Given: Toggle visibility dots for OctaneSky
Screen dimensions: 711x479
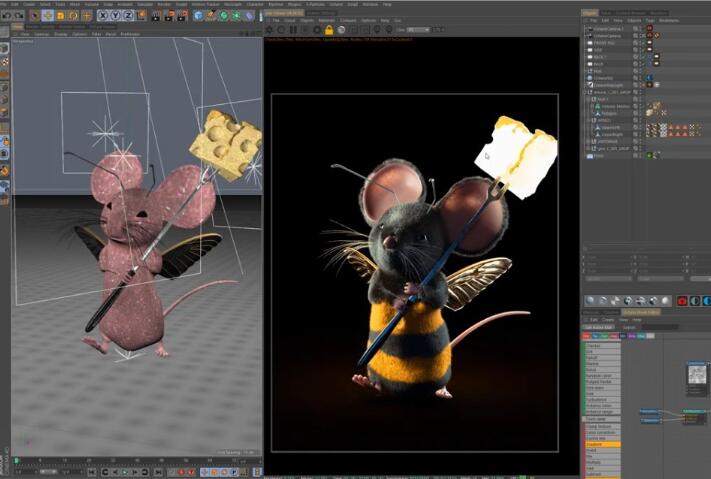Looking at the screenshot, I should [x=641, y=78].
